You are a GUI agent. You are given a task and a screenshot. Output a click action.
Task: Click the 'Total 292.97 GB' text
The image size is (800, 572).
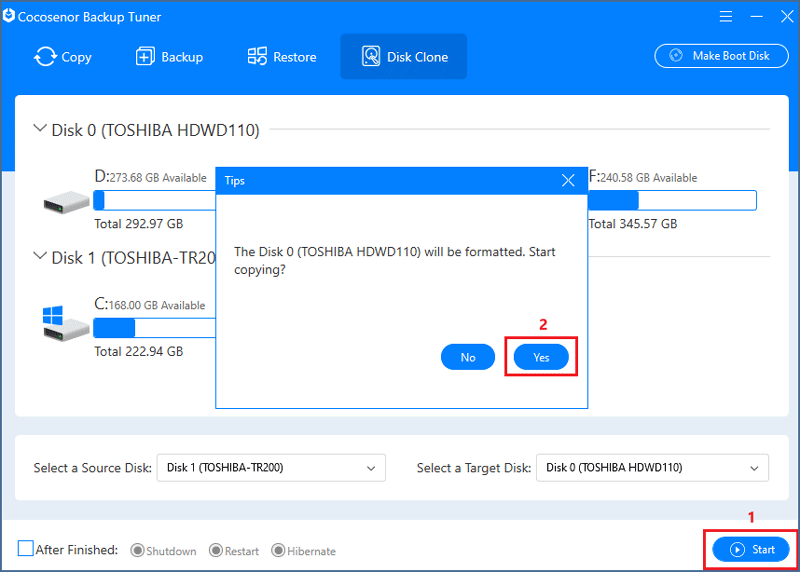click(139, 224)
